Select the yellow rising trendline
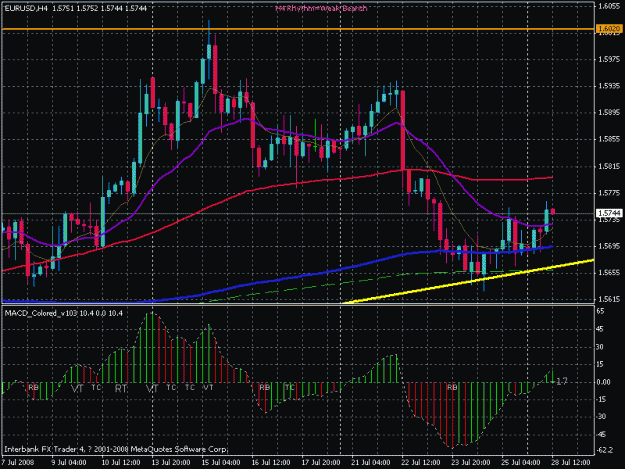 click(468, 282)
